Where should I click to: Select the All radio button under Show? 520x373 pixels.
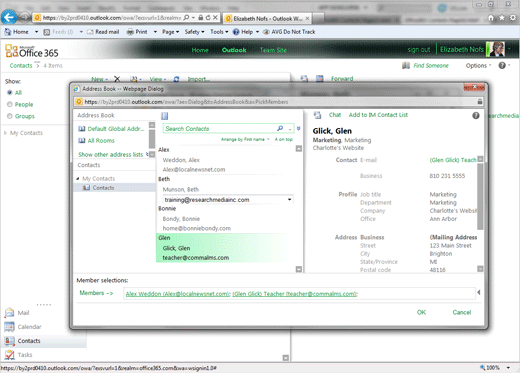10,93
